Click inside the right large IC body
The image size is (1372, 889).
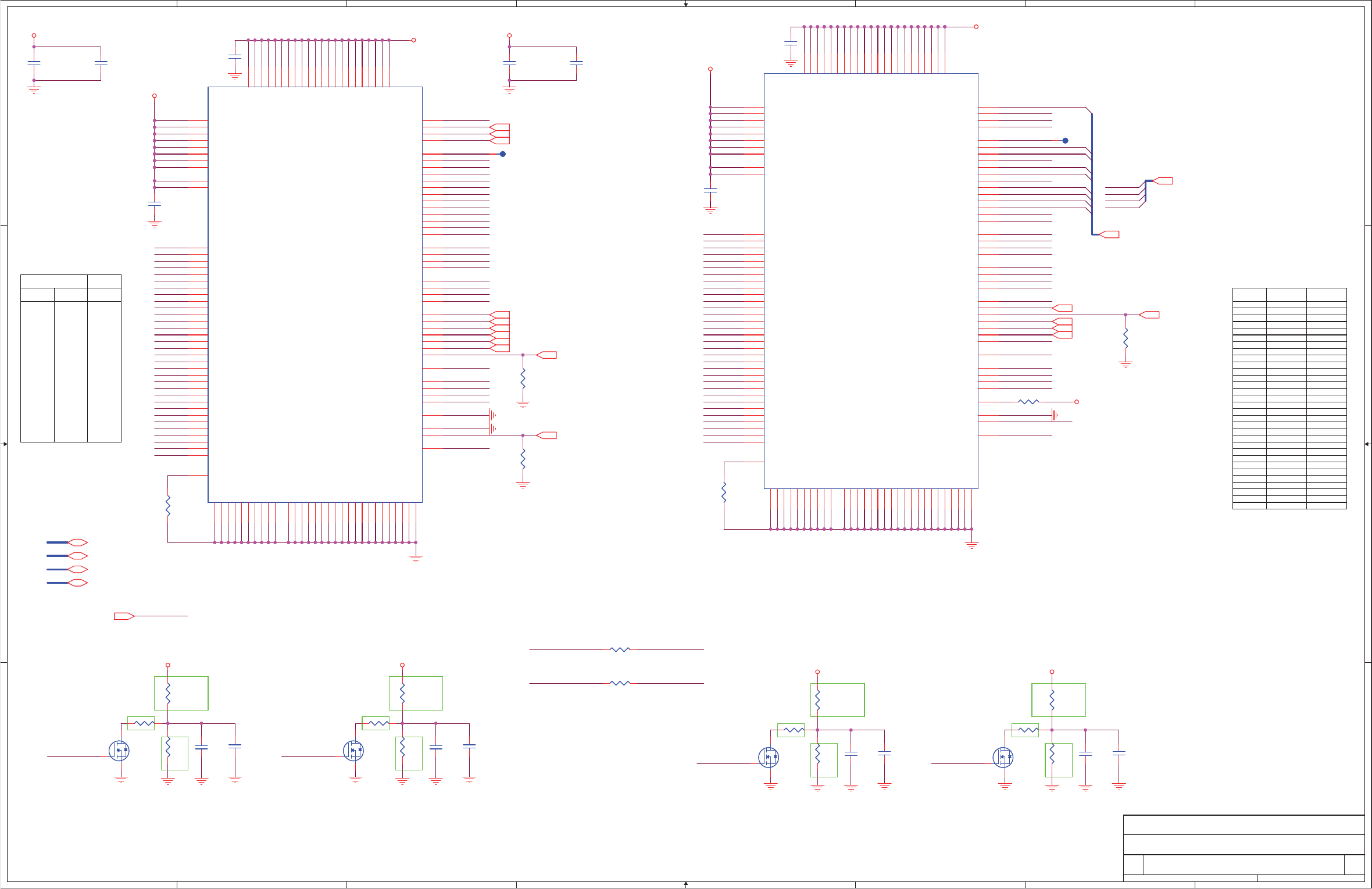871,281
